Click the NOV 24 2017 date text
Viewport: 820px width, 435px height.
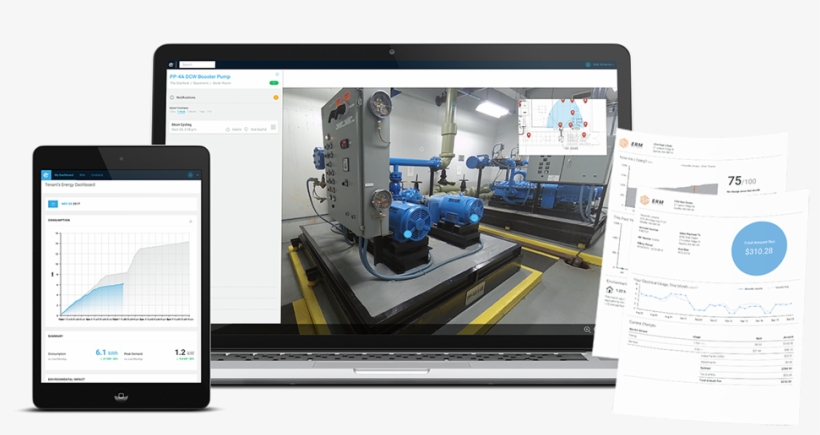(71, 204)
